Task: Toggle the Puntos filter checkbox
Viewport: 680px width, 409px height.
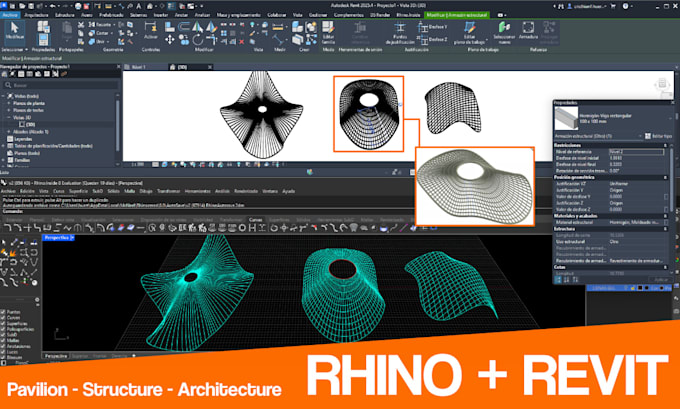Action: tap(3, 312)
